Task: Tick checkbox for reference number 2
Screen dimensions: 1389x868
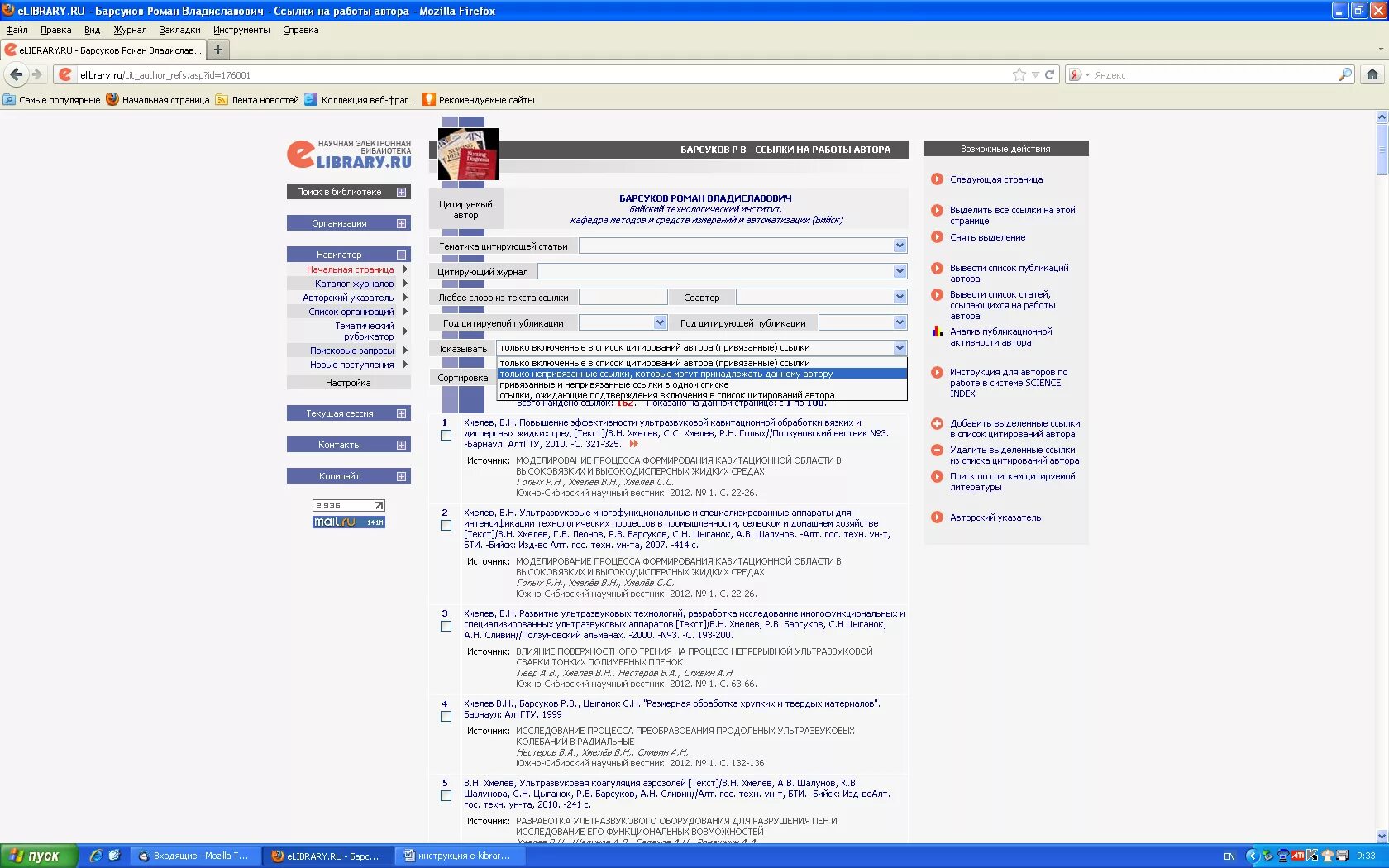Action: tap(446, 525)
